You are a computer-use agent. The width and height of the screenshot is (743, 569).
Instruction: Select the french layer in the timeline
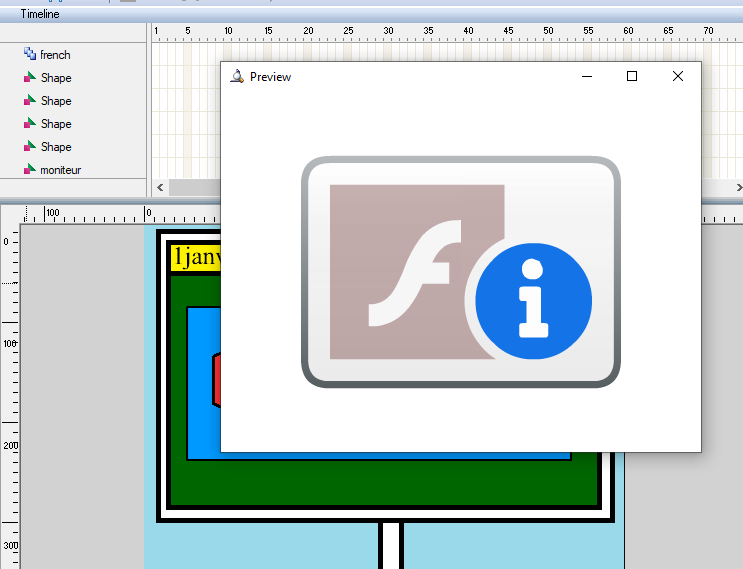[73, 55]
